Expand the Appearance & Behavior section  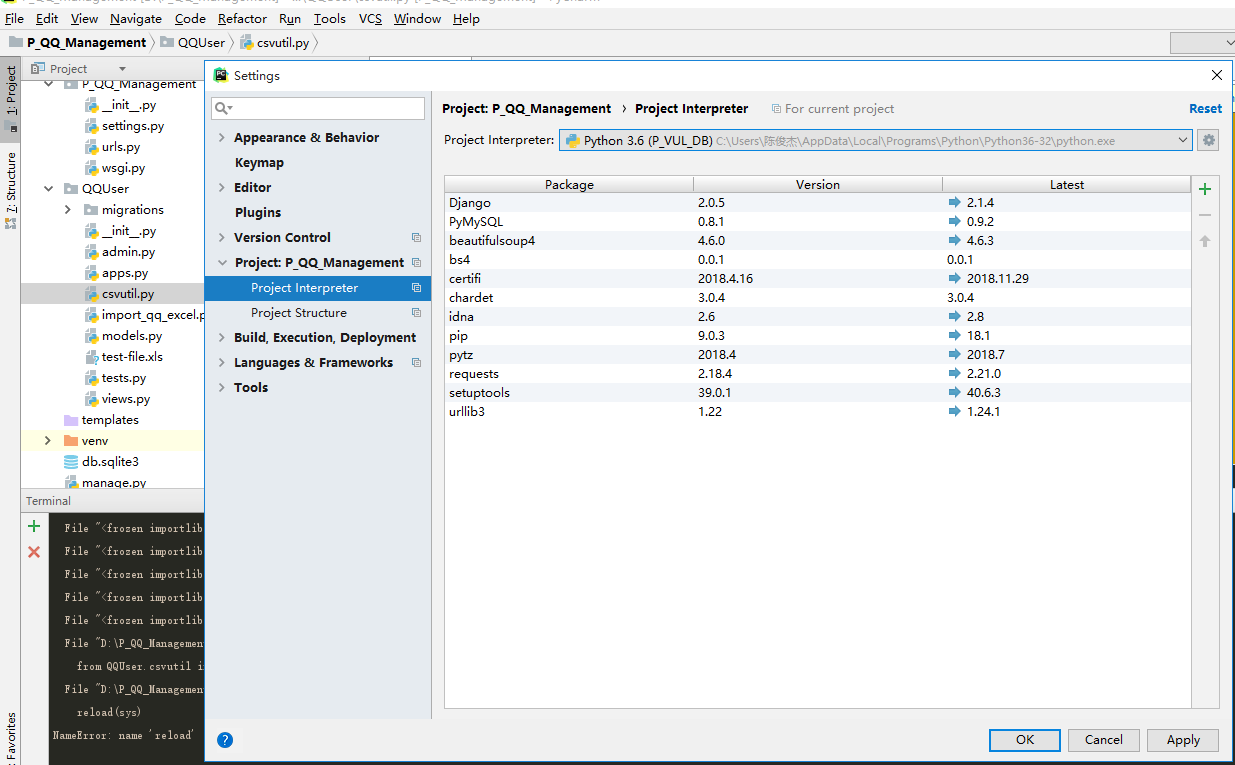[x=222, y=138]
